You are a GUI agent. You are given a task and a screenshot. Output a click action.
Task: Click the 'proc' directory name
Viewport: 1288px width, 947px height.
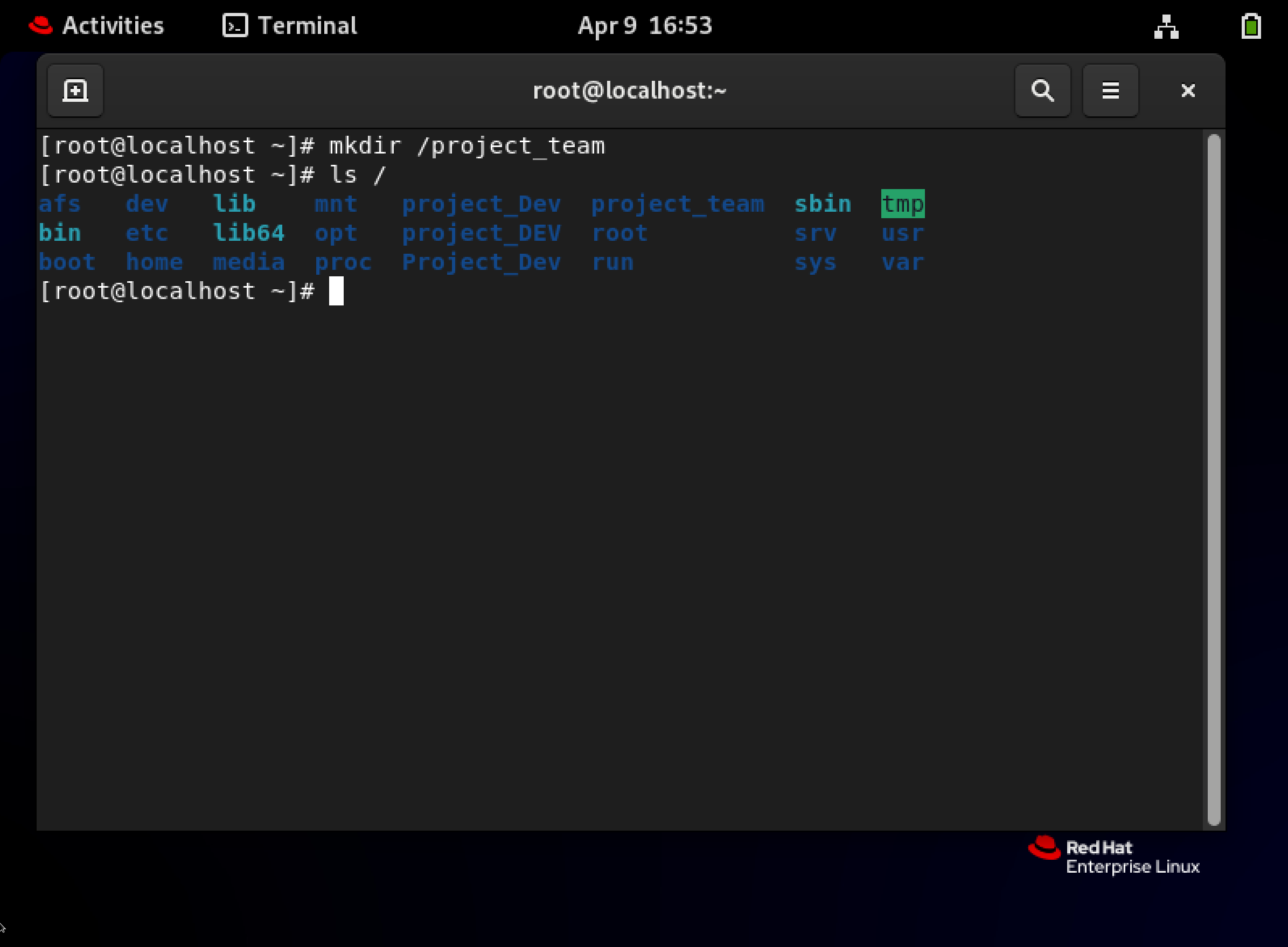point(343,263)
